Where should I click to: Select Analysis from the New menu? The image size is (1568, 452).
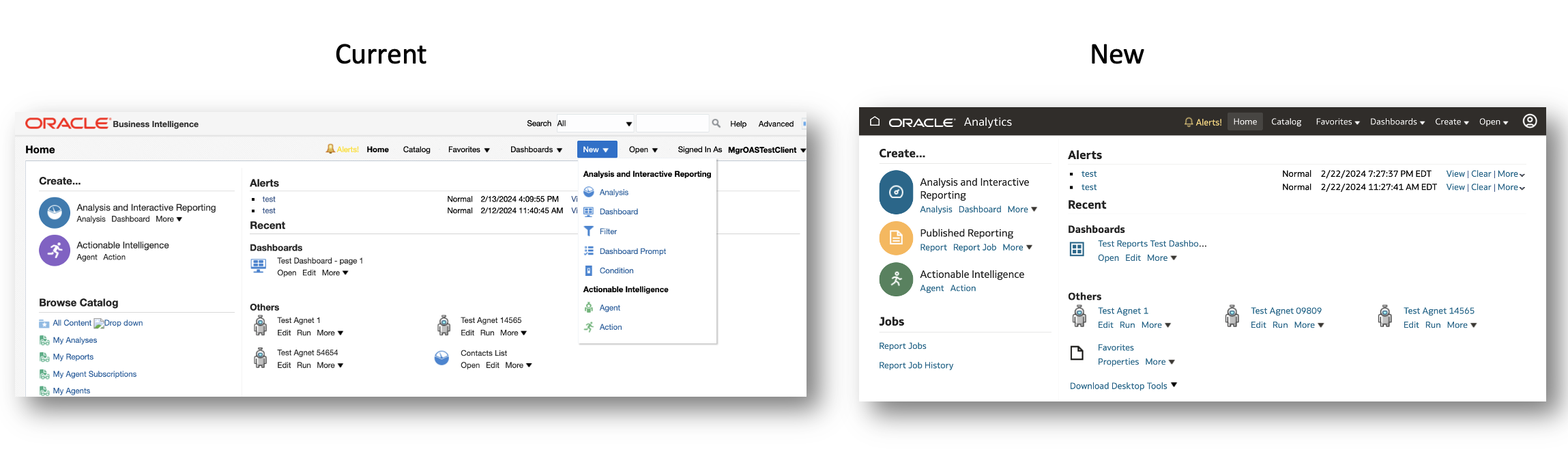[x=613, y=193]
